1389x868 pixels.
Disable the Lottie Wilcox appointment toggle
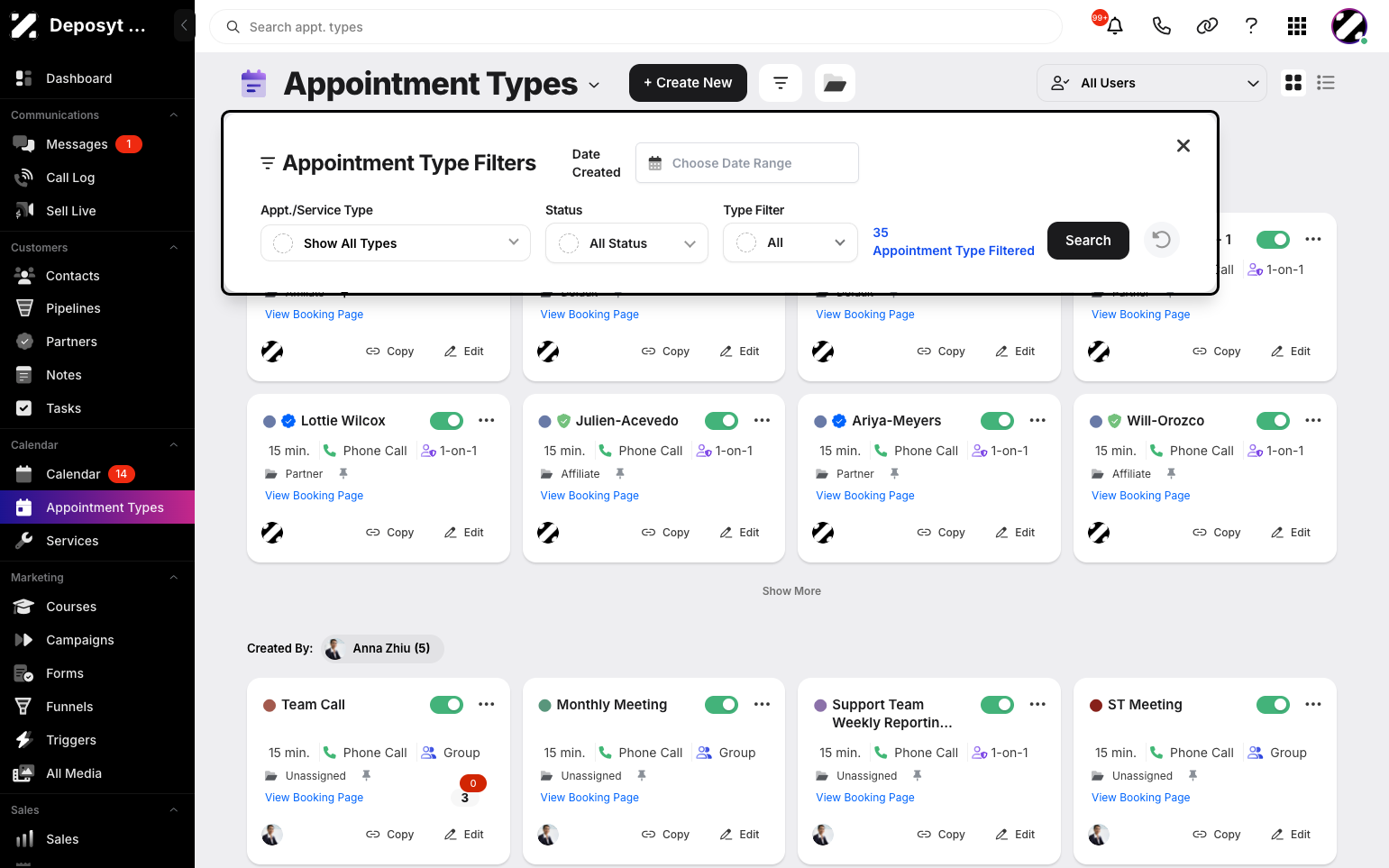[446, 421]
